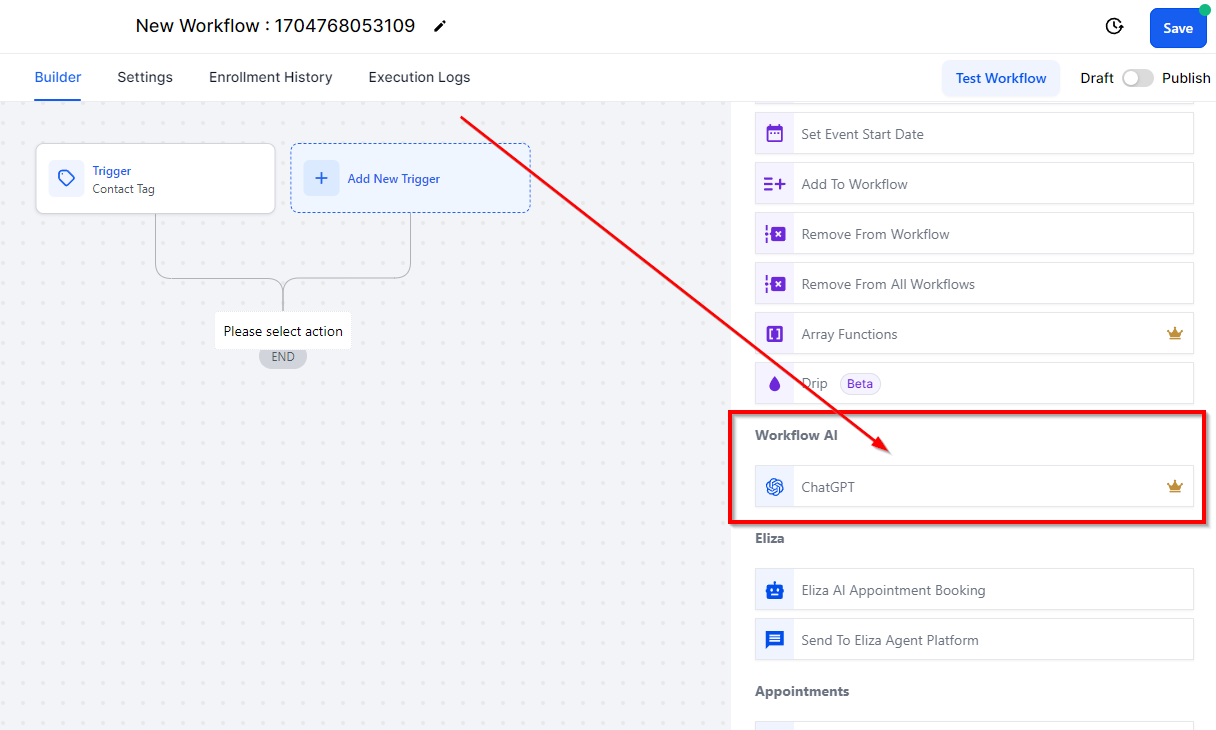The height and width of the screenshot is (730, 1216).
Task: Open the Settings tab
Action: pyautogui.click(x=145, y=77)
